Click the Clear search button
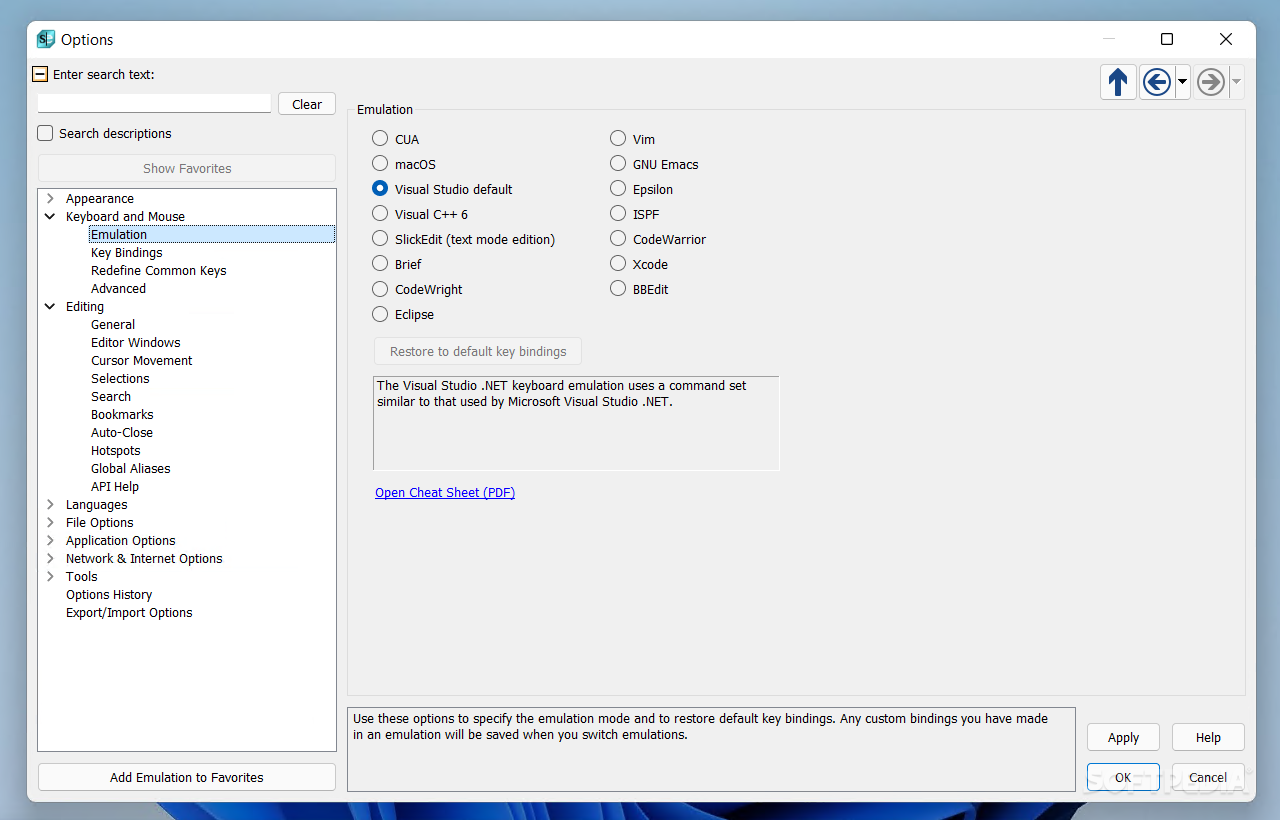The width and height of the screenshot is (1280, 820). [307, 104]
